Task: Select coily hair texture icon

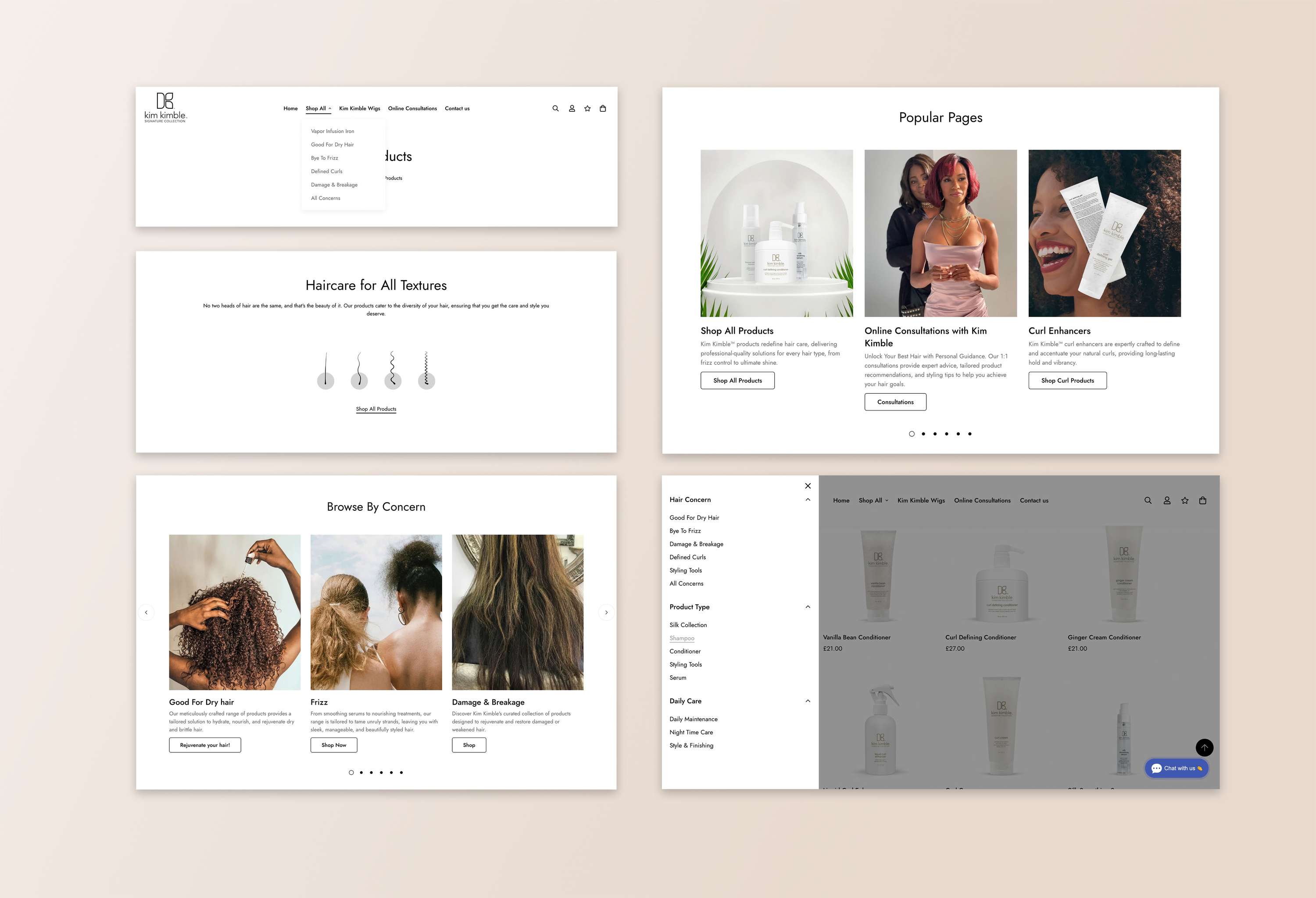Action: 426,371
